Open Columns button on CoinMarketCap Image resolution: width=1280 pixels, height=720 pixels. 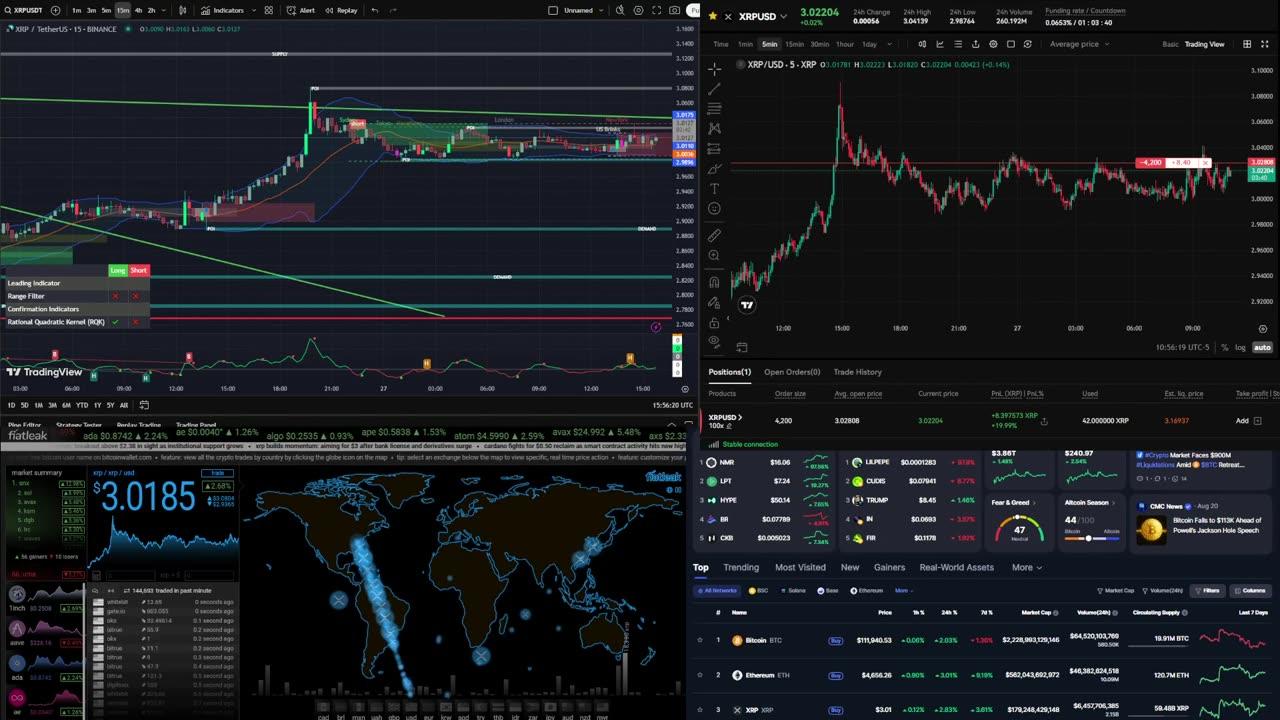(1249, 591)
